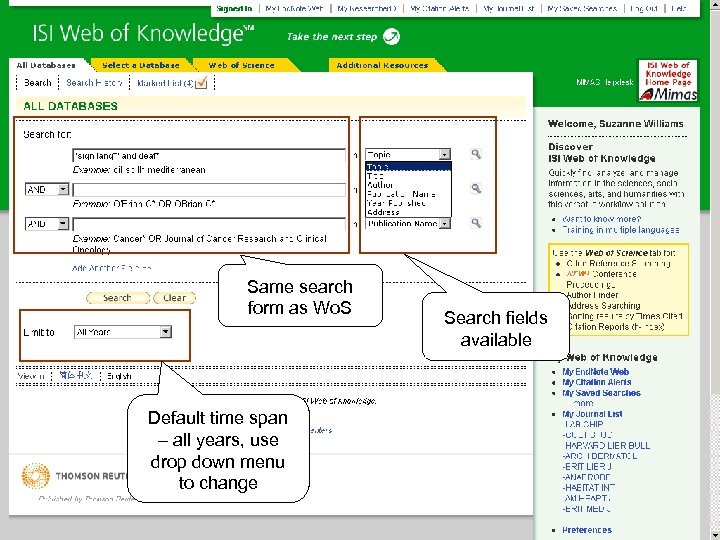Open the Preferences link in the sidebar

(x=587, y=530)
